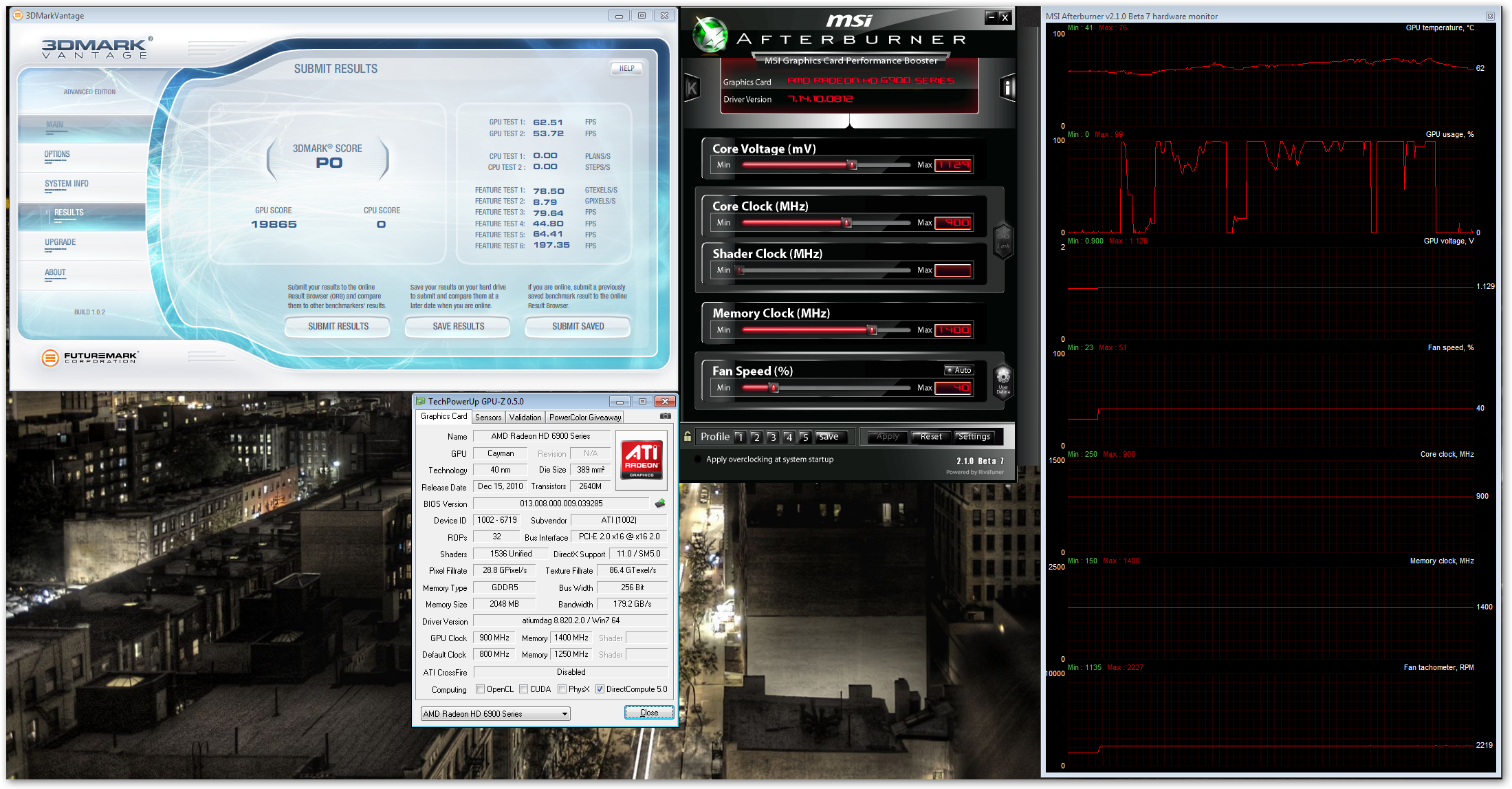This screenshot has height=789, width=1512.
Task: Click the Kombustor 'K' icon in Afterburner
Action: [692, 88]
